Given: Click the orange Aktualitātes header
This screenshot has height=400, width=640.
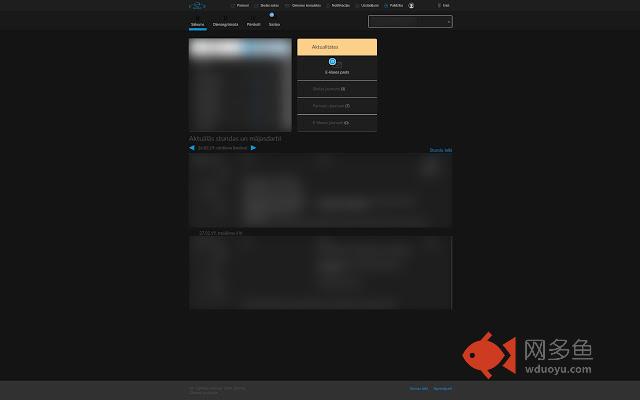Looking at the screenshot, I should tap(337, 47).
